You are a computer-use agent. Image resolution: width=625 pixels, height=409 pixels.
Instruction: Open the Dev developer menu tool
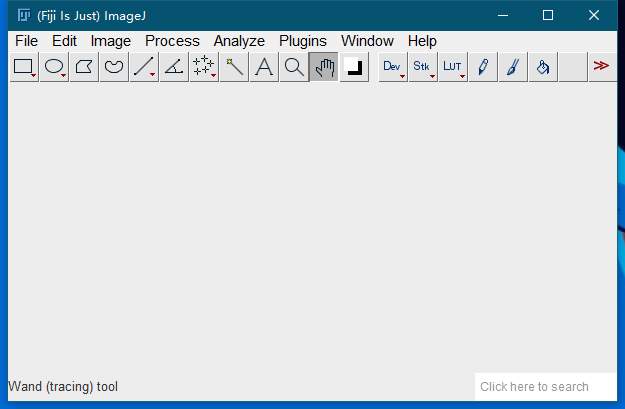pos(393,67)
